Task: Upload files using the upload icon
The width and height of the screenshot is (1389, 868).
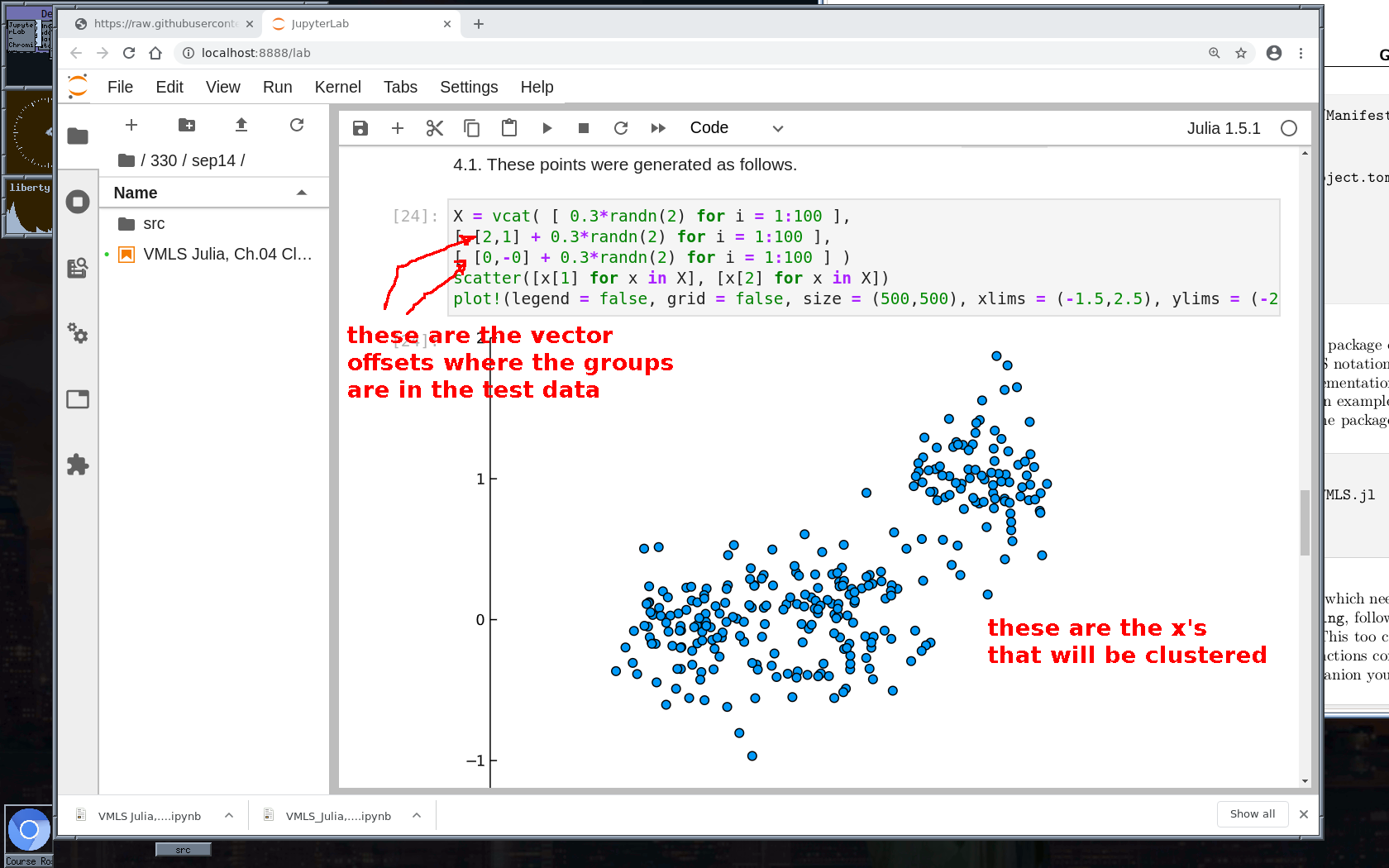Action: coord(241,125)
